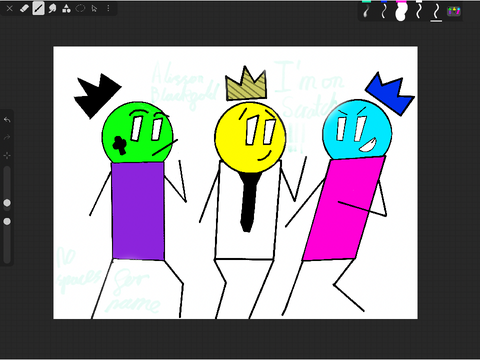The image size is (480, 360).
Task: Click the upper slider handle
Action: point(7,203)
